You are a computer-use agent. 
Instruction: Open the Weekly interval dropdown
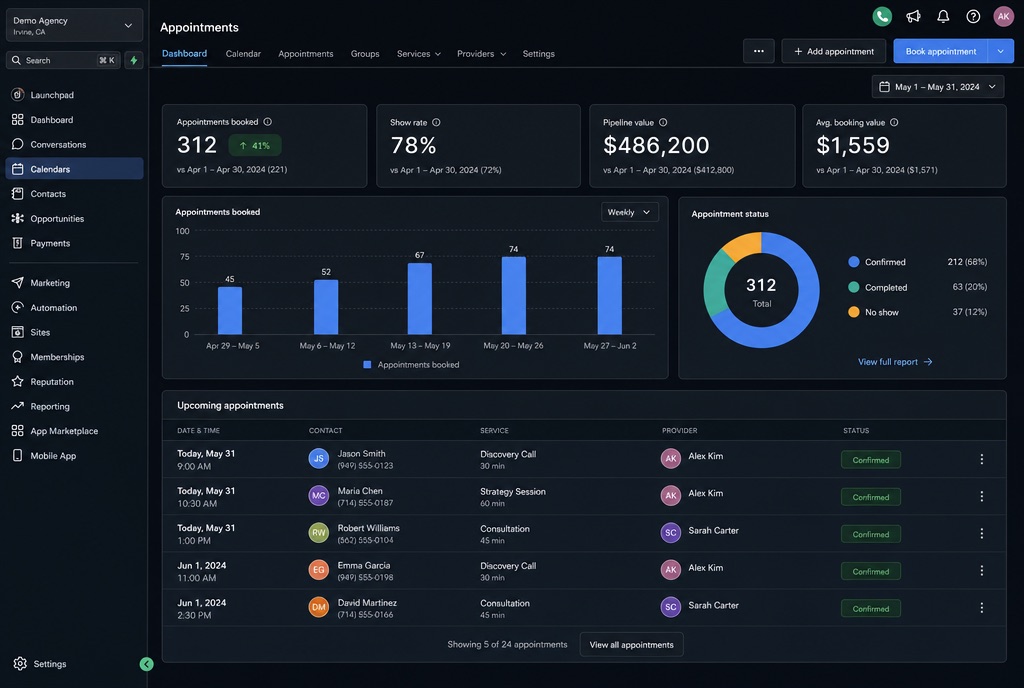click(629, 212)
